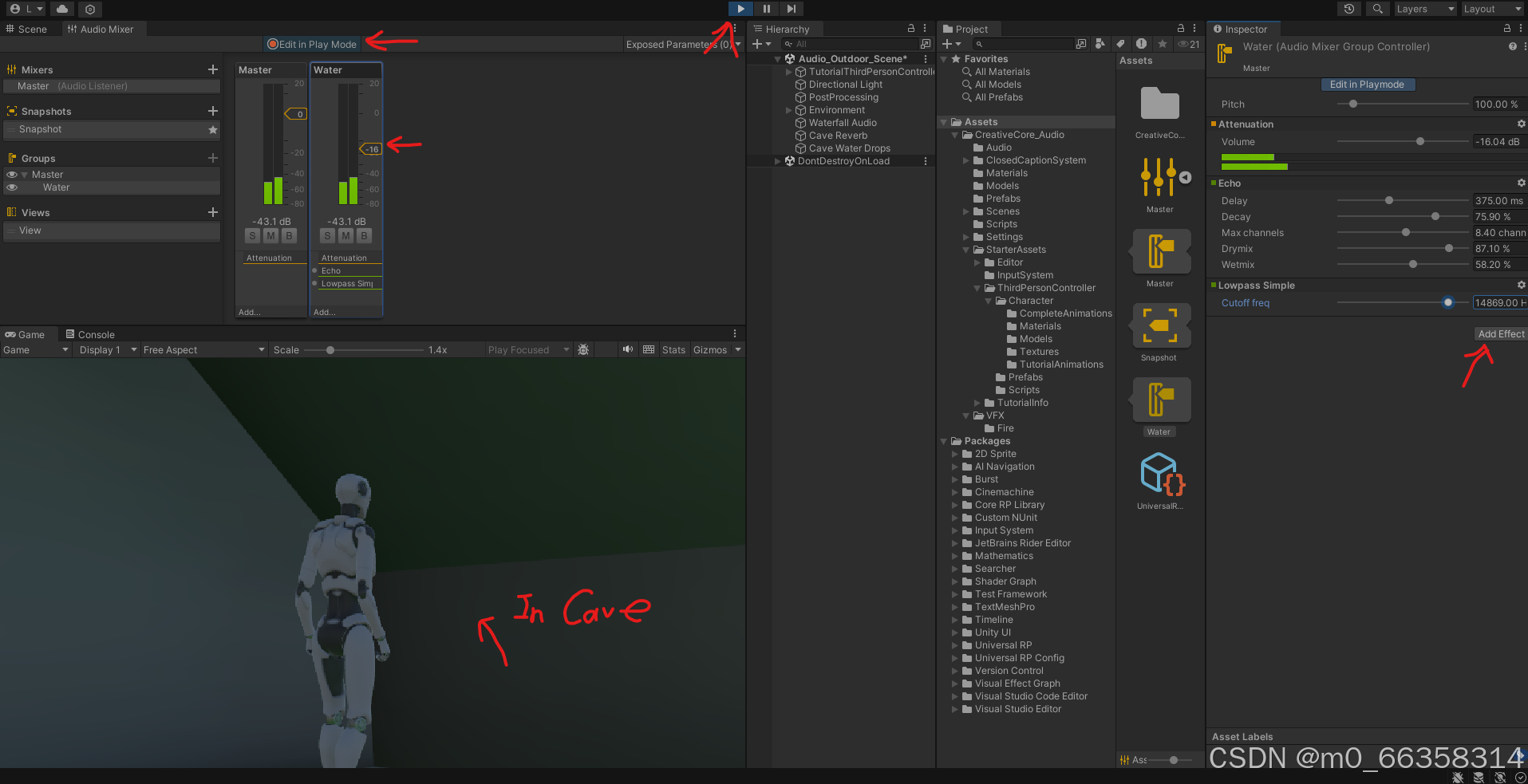This screenshot has width=1528, height=784.
Task: Click the global search magnifier icon
Action: pyautogui.click(x=1377, y=9)
